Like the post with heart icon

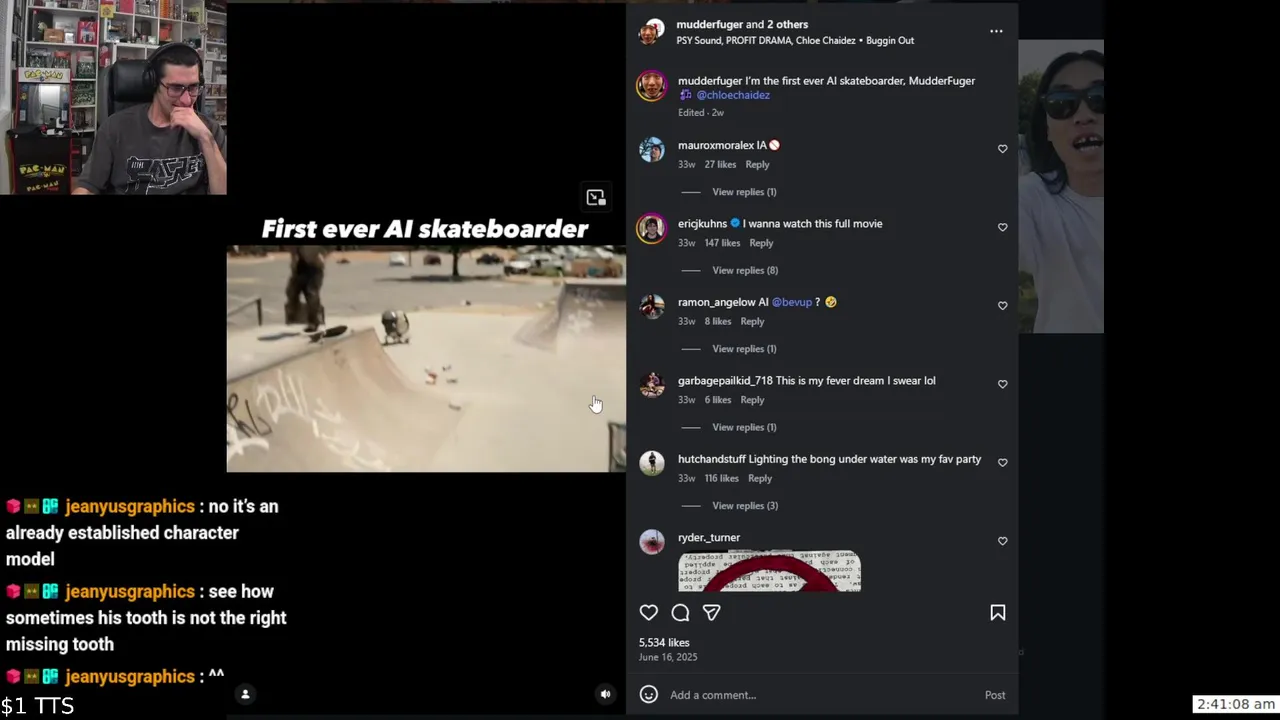649,613
